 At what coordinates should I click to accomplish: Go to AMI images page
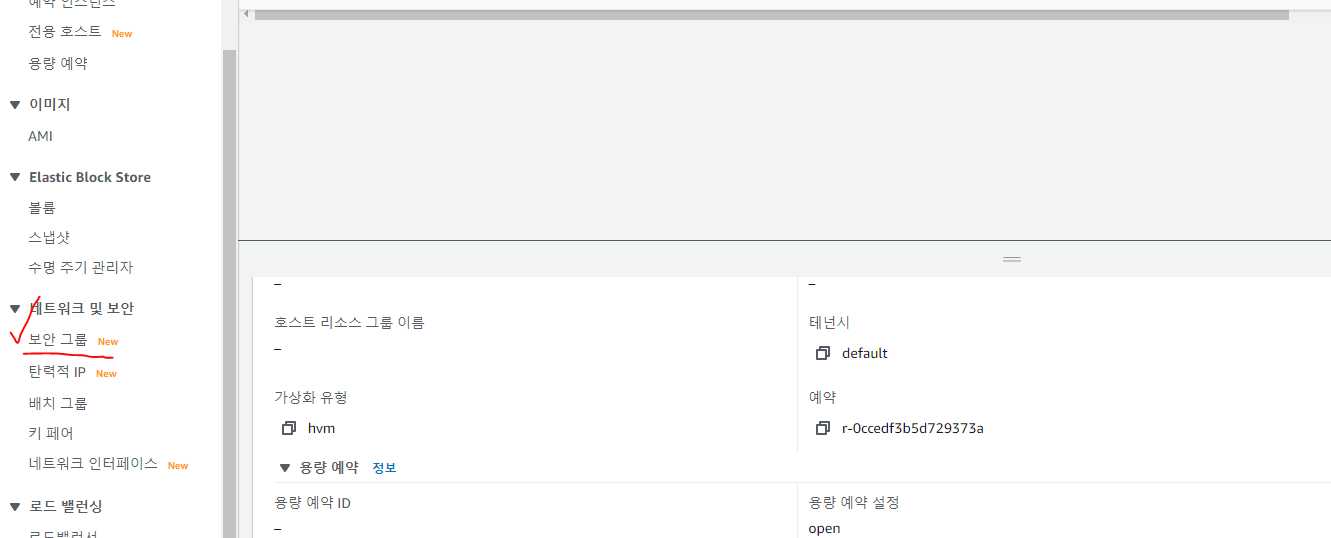point(41,136)
